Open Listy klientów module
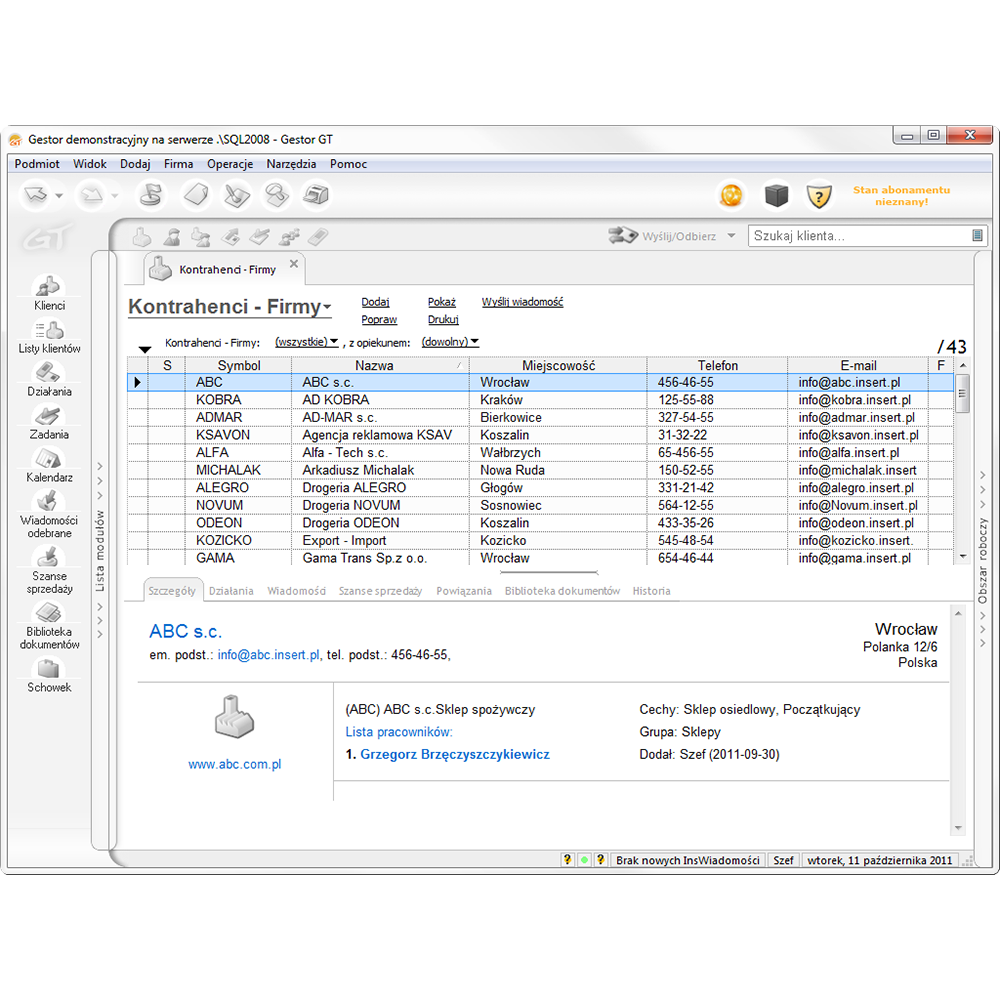Screen dimensions: 1000x1000 pos(49,332)
